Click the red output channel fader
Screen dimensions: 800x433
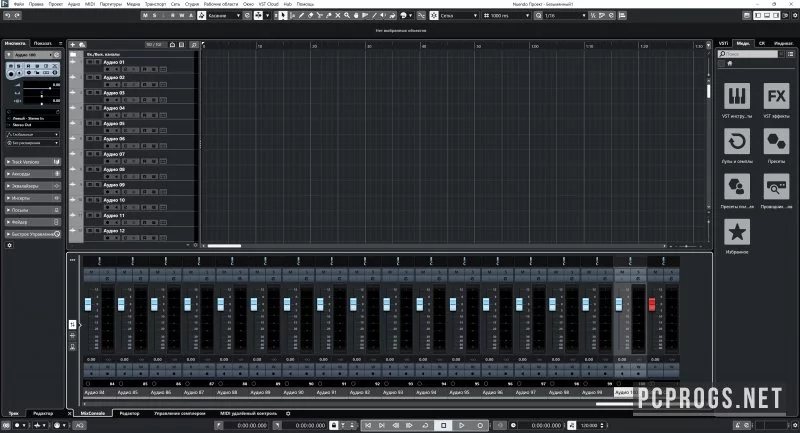click(x=652, y=304)
